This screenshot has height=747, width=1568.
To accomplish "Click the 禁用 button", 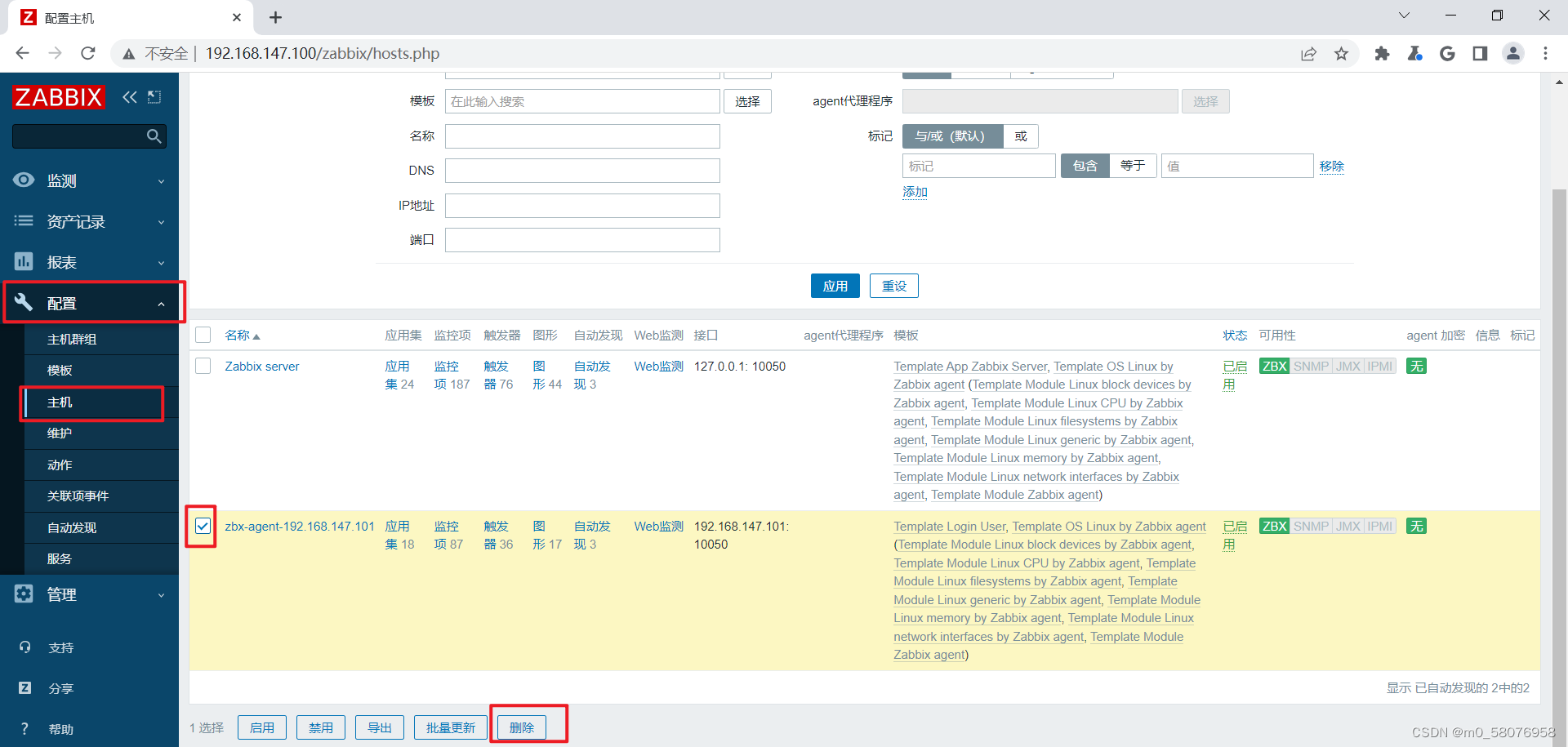I will [321, 727].
